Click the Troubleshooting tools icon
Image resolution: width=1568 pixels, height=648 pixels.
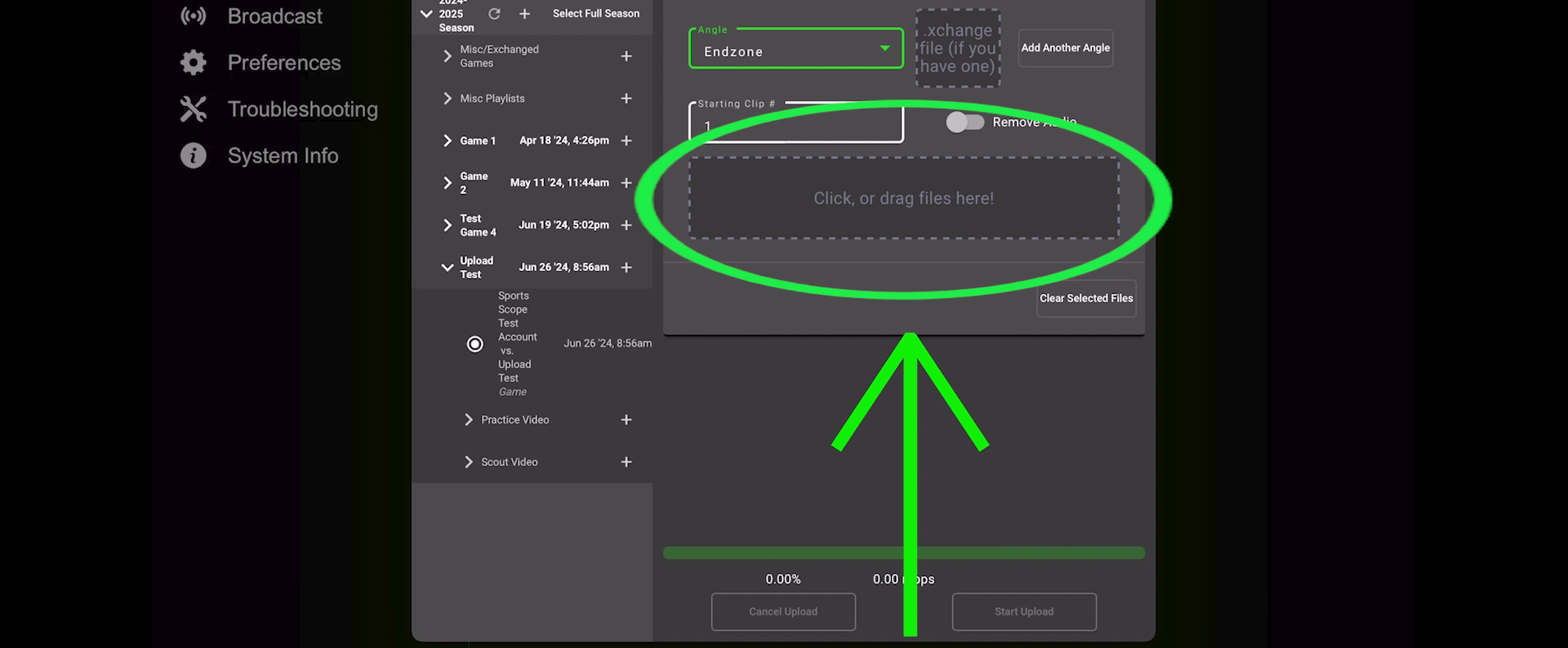194,109
